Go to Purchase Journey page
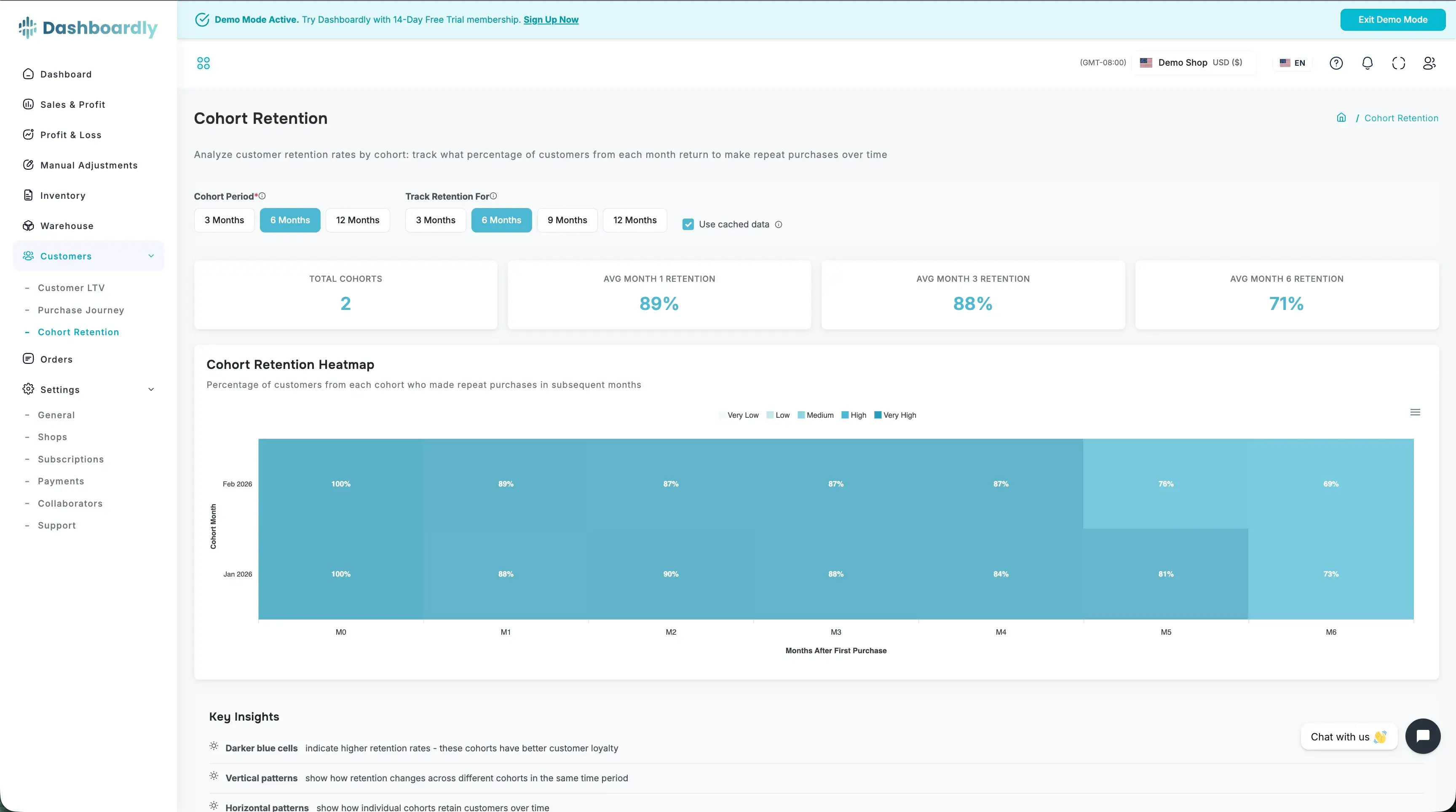Image resolution: width=1456 pixels, height=812 pixels. pyautogui.click(x=81, y=310)
